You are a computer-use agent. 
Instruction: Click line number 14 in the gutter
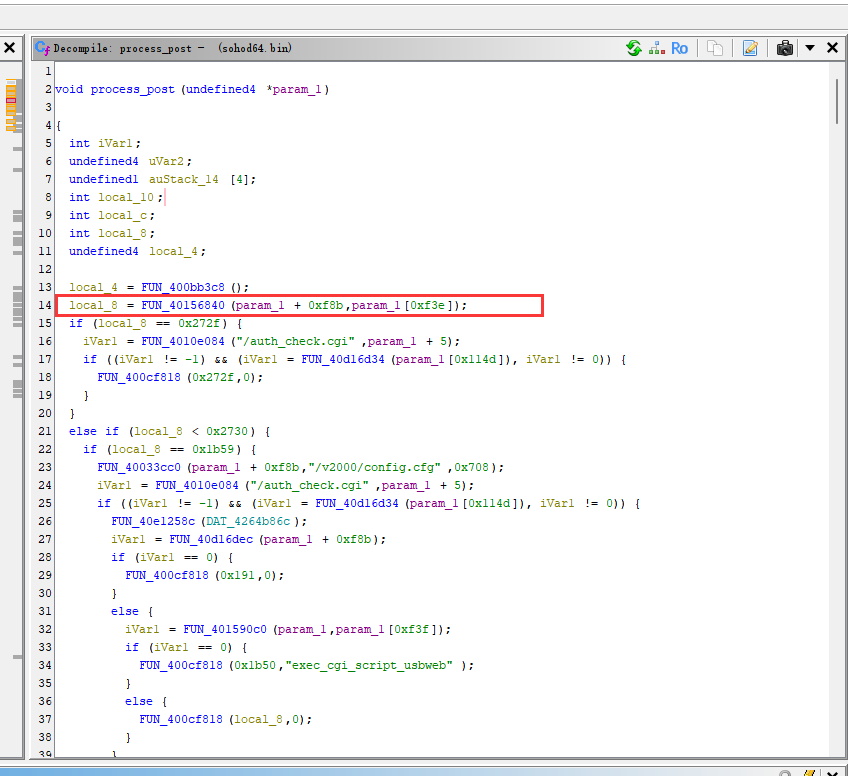(x=44, y=305)
